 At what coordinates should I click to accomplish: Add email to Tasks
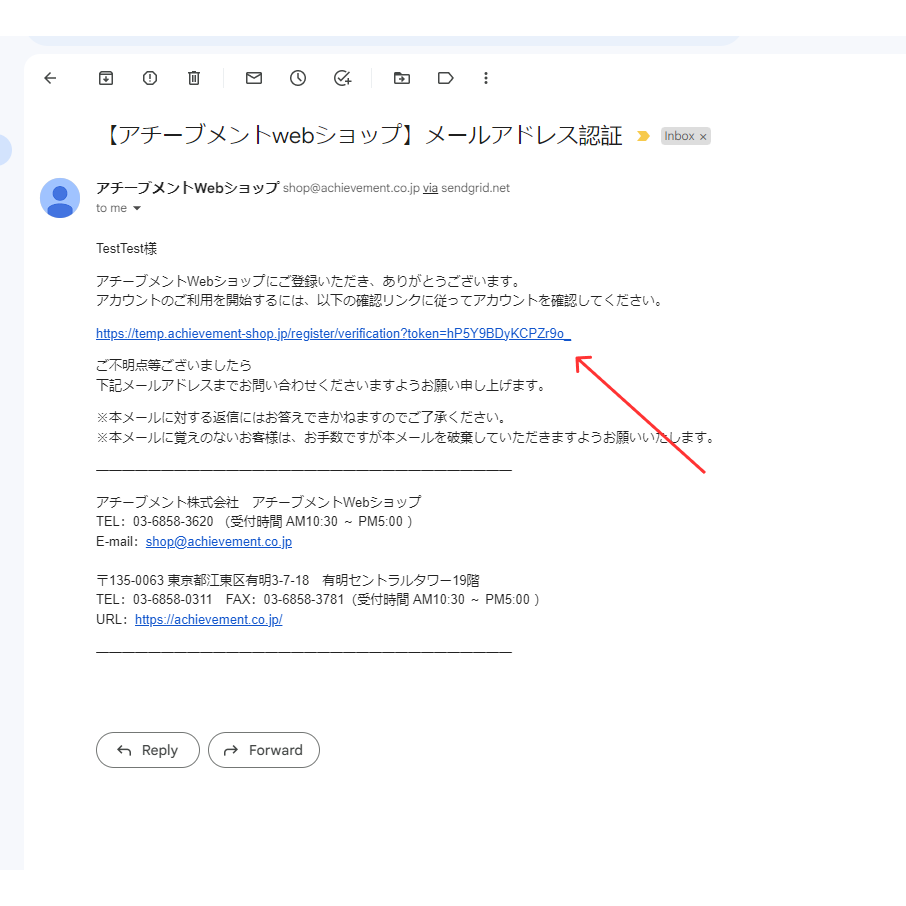(343, 78)
